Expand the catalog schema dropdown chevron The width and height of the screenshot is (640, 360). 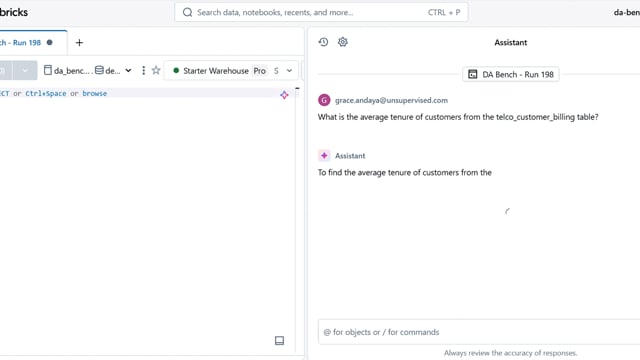click(x=128, y=71)
